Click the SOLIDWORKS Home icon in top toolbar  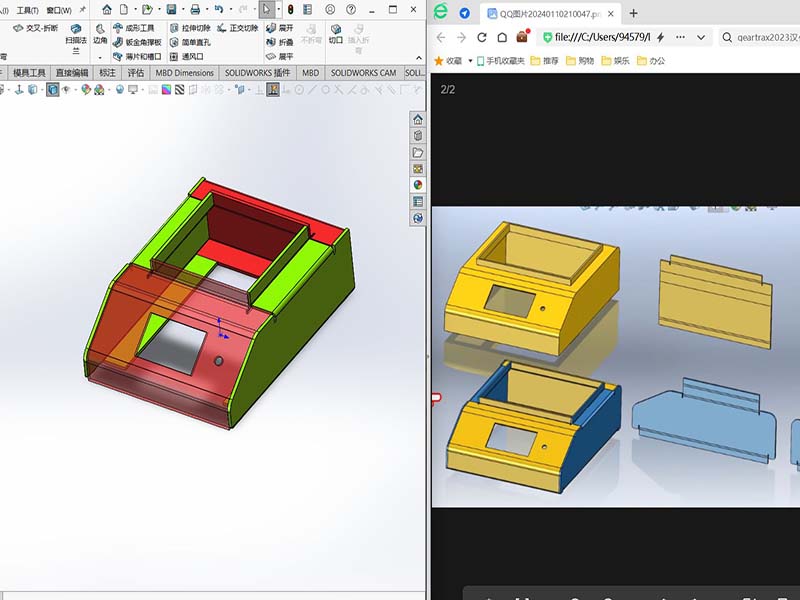tap(107, 9)
